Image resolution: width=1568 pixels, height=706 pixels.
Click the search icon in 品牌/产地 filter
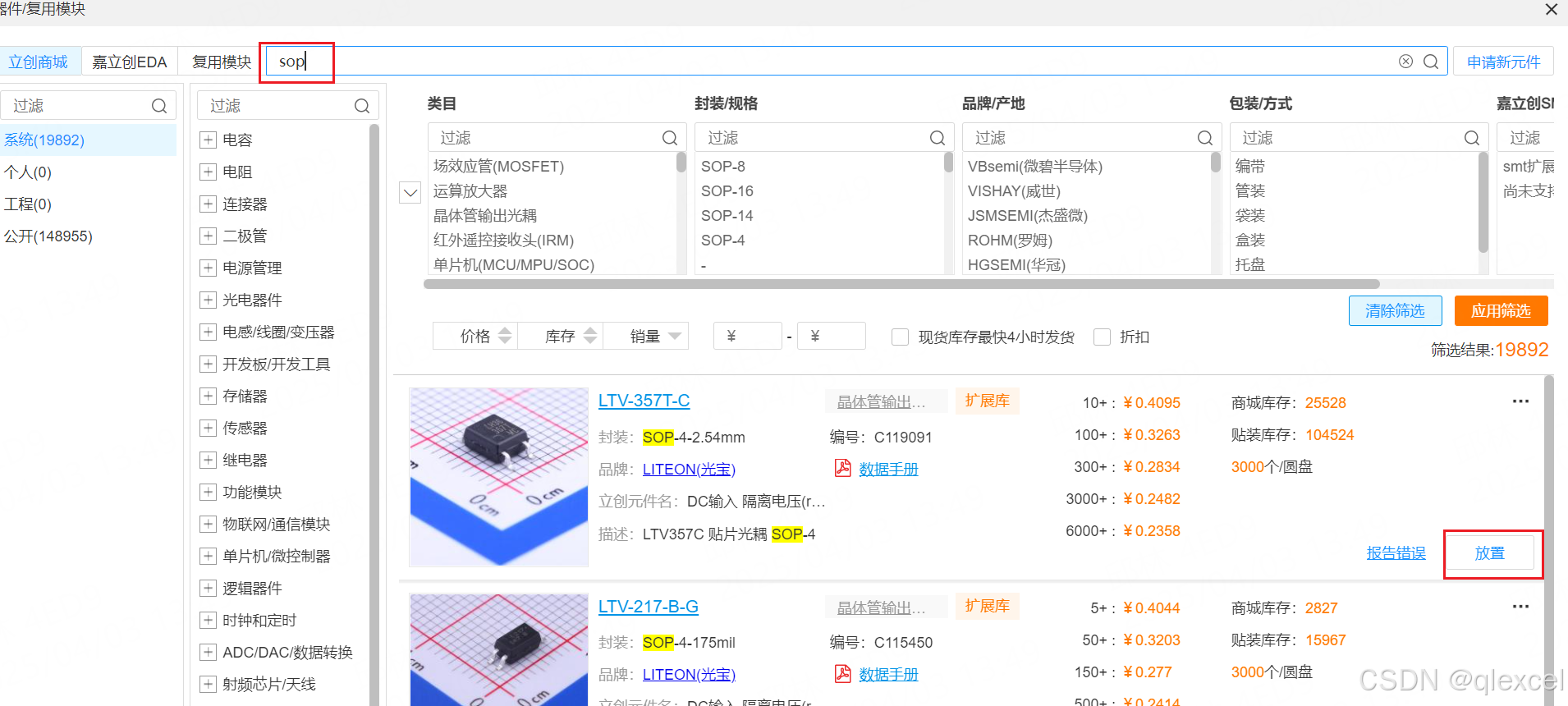[x=1204, y=138]
